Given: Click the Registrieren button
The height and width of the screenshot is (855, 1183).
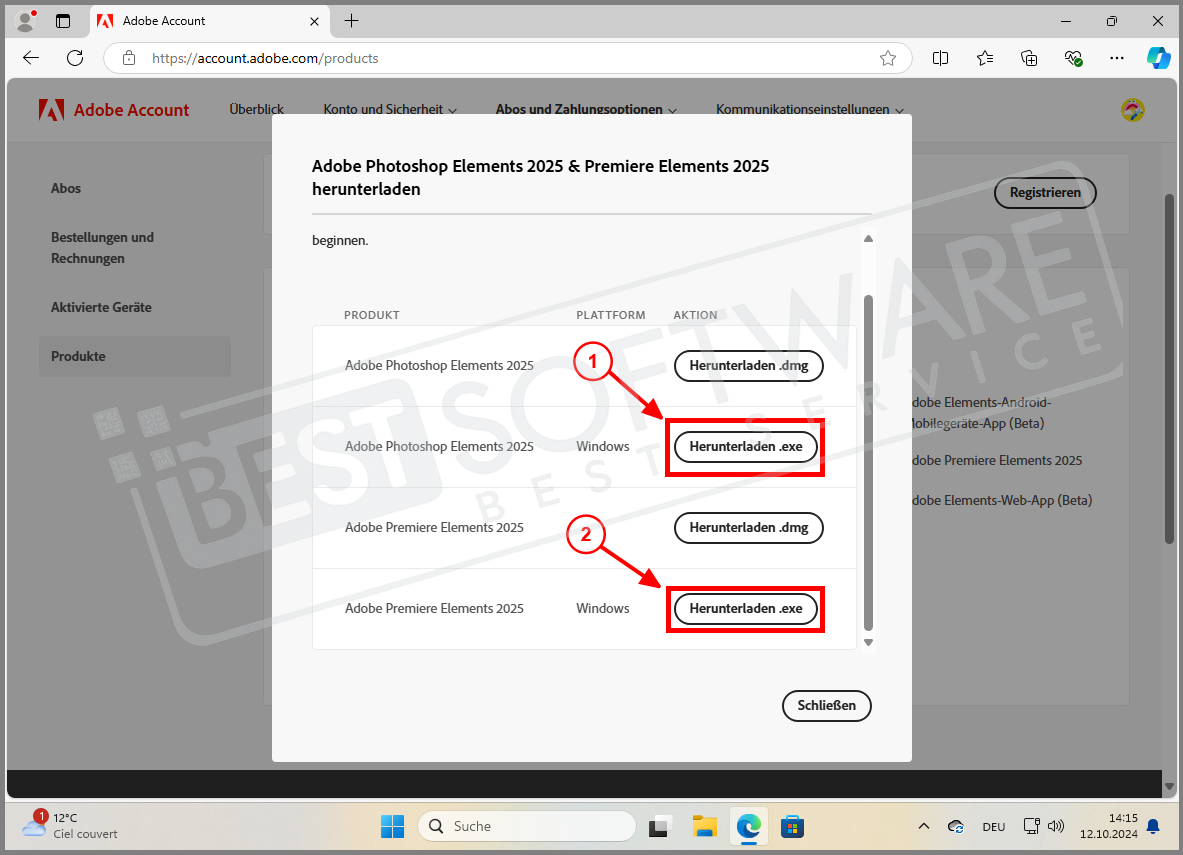Looking at the screenshot, I should coord(1045,192).
